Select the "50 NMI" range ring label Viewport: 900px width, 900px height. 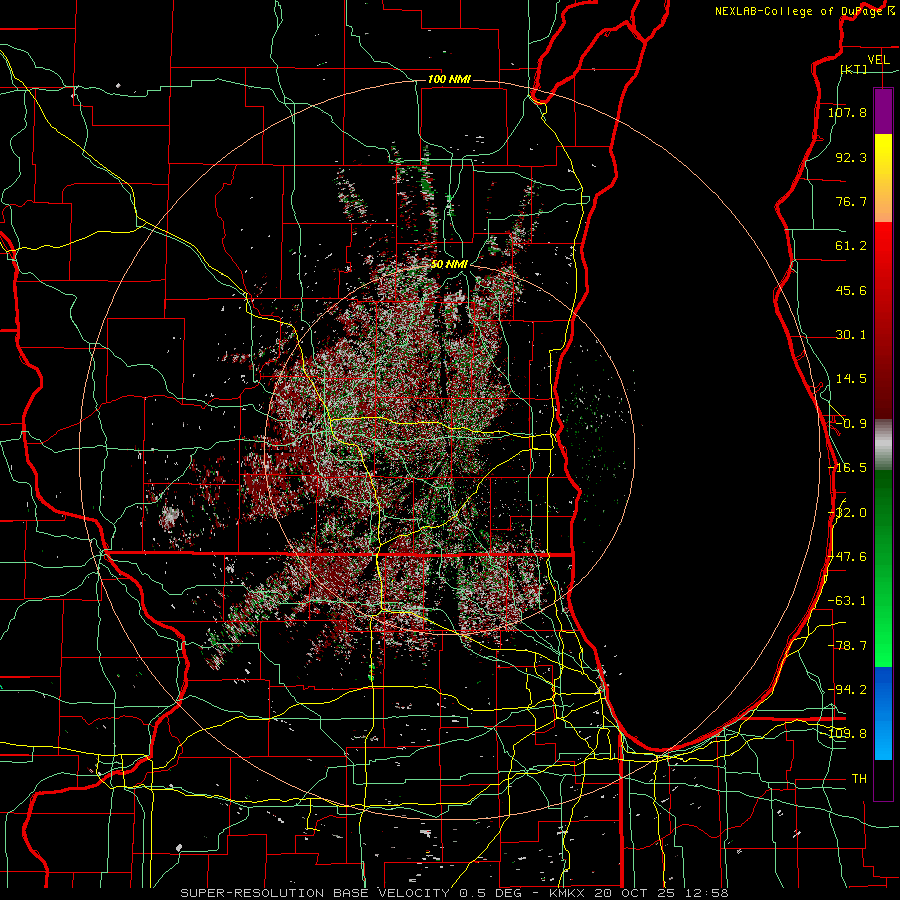point(449,264)
